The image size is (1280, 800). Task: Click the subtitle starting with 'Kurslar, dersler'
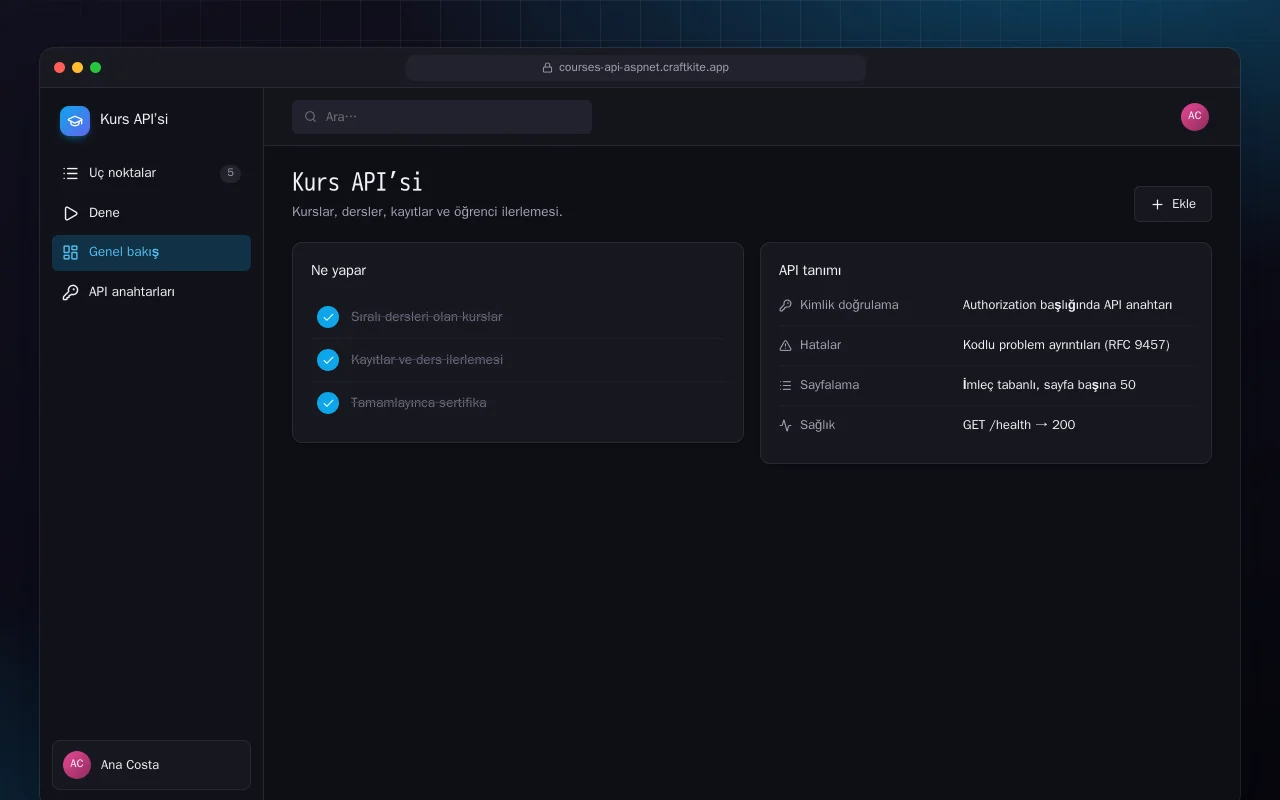427,212
